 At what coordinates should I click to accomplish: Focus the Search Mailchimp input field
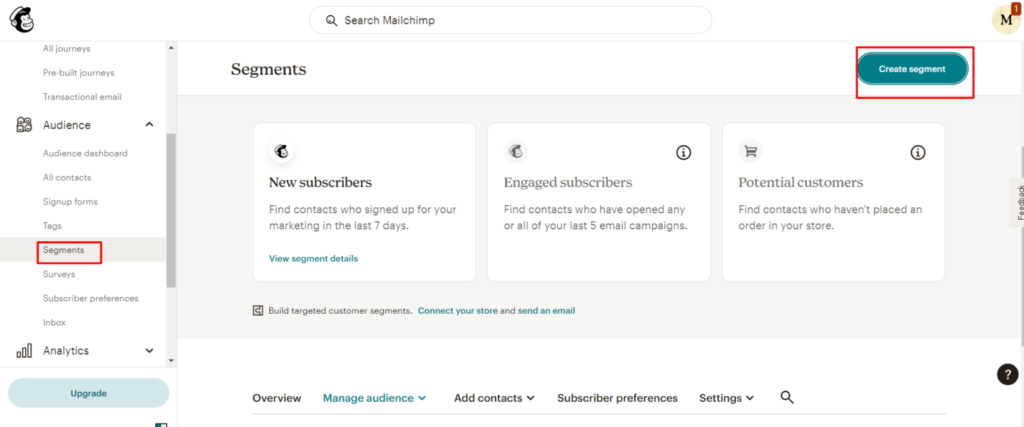coord(510,20)
